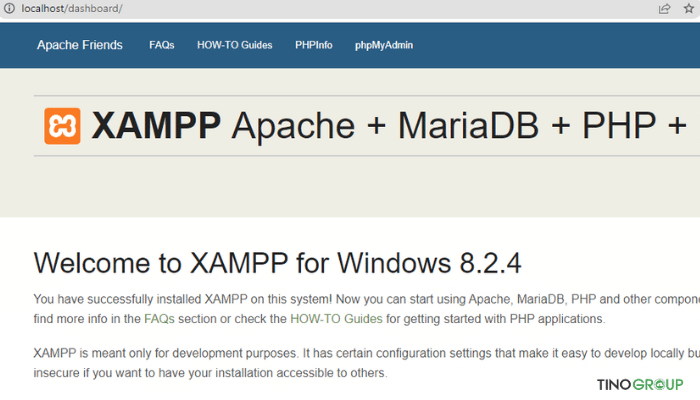Click the 'XAMPP is meant only for development purposes' text

[165, 353]
